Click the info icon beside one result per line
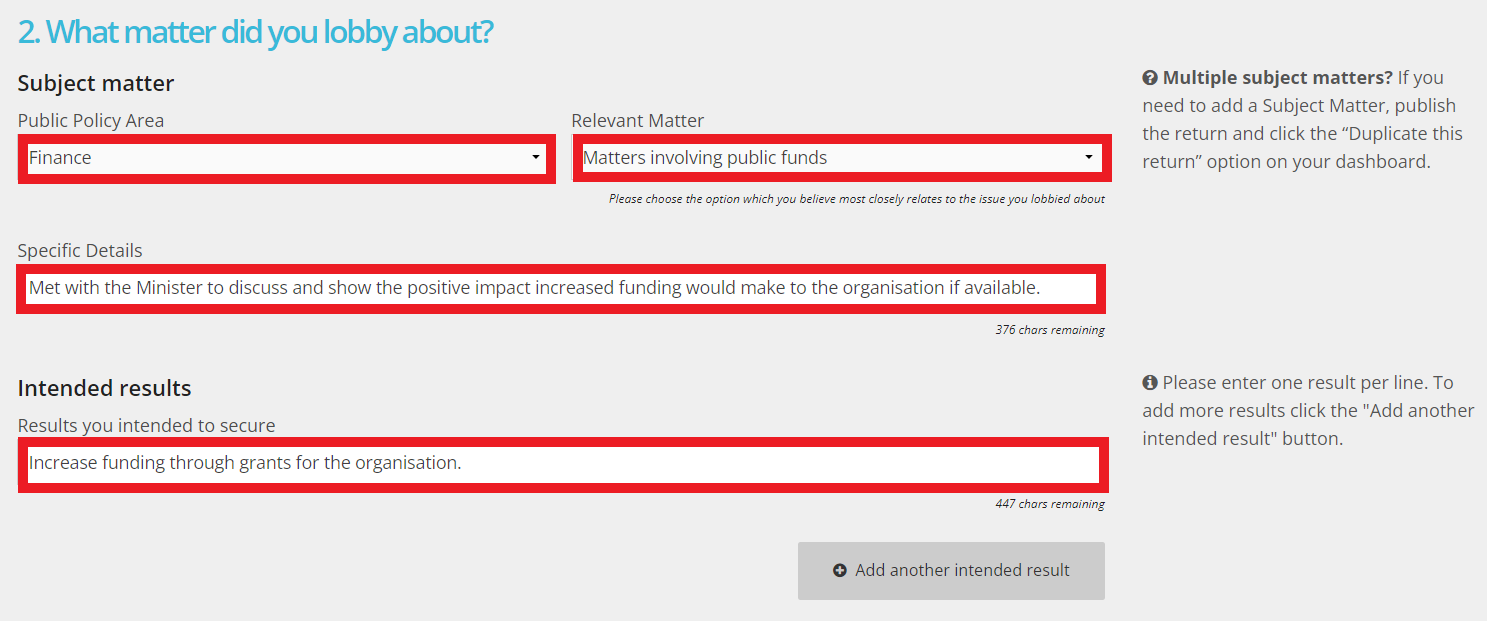This screenshot has height=621, width=1487. [x=1150, y=383]
